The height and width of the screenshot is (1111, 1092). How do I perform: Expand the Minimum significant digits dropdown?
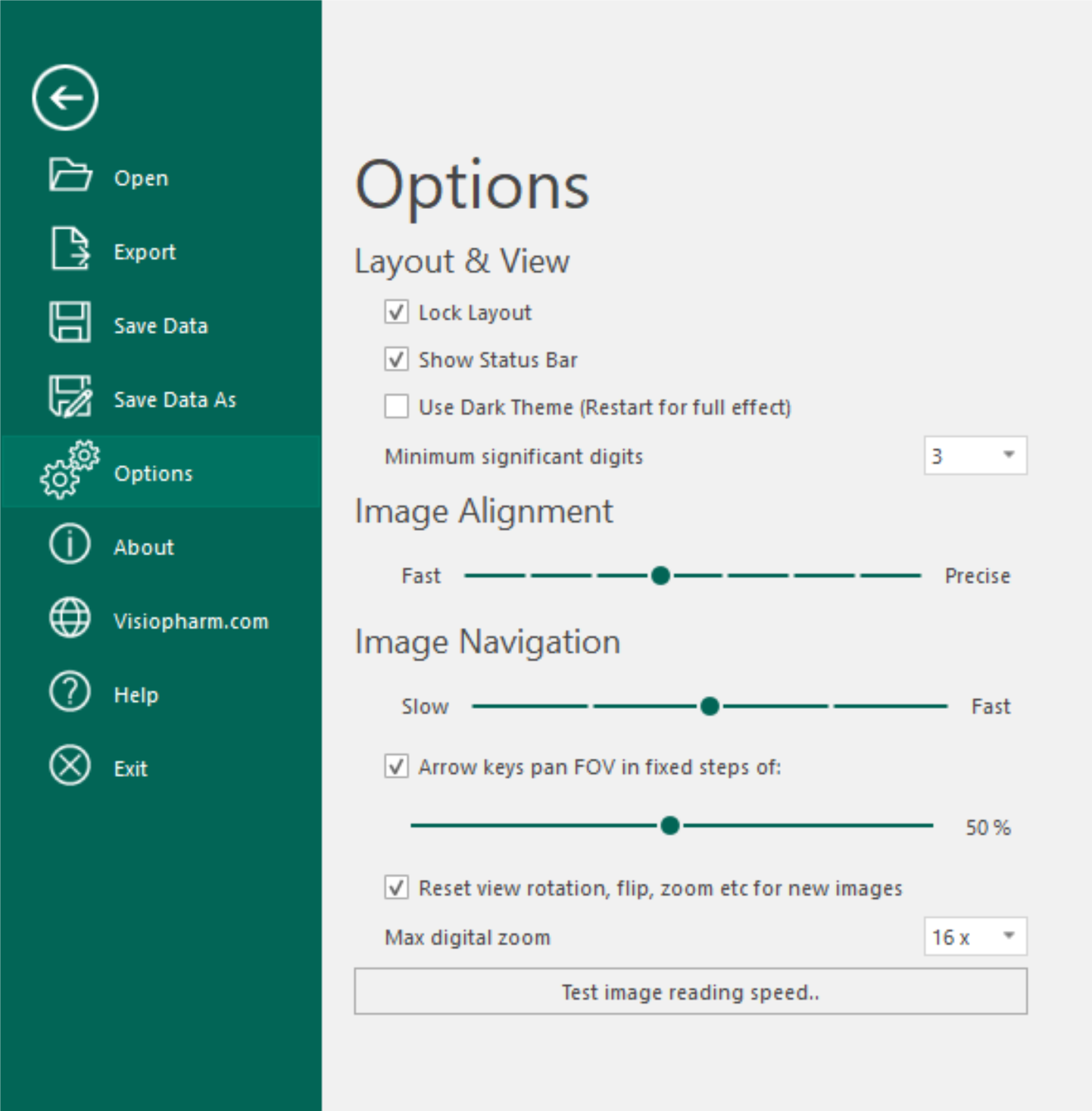pos(1008,455)
